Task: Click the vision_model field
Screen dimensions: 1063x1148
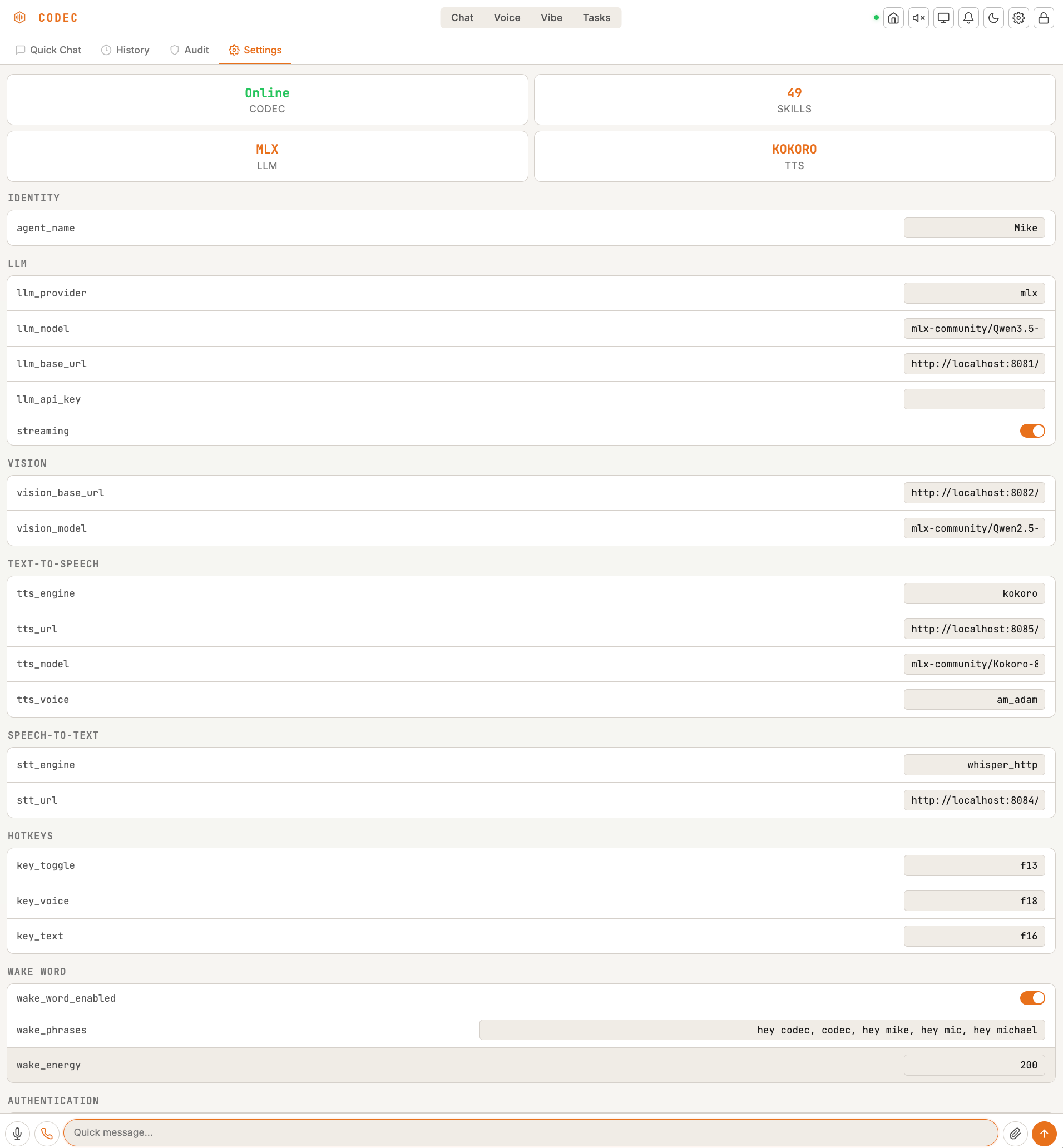Action: [975, 528]
